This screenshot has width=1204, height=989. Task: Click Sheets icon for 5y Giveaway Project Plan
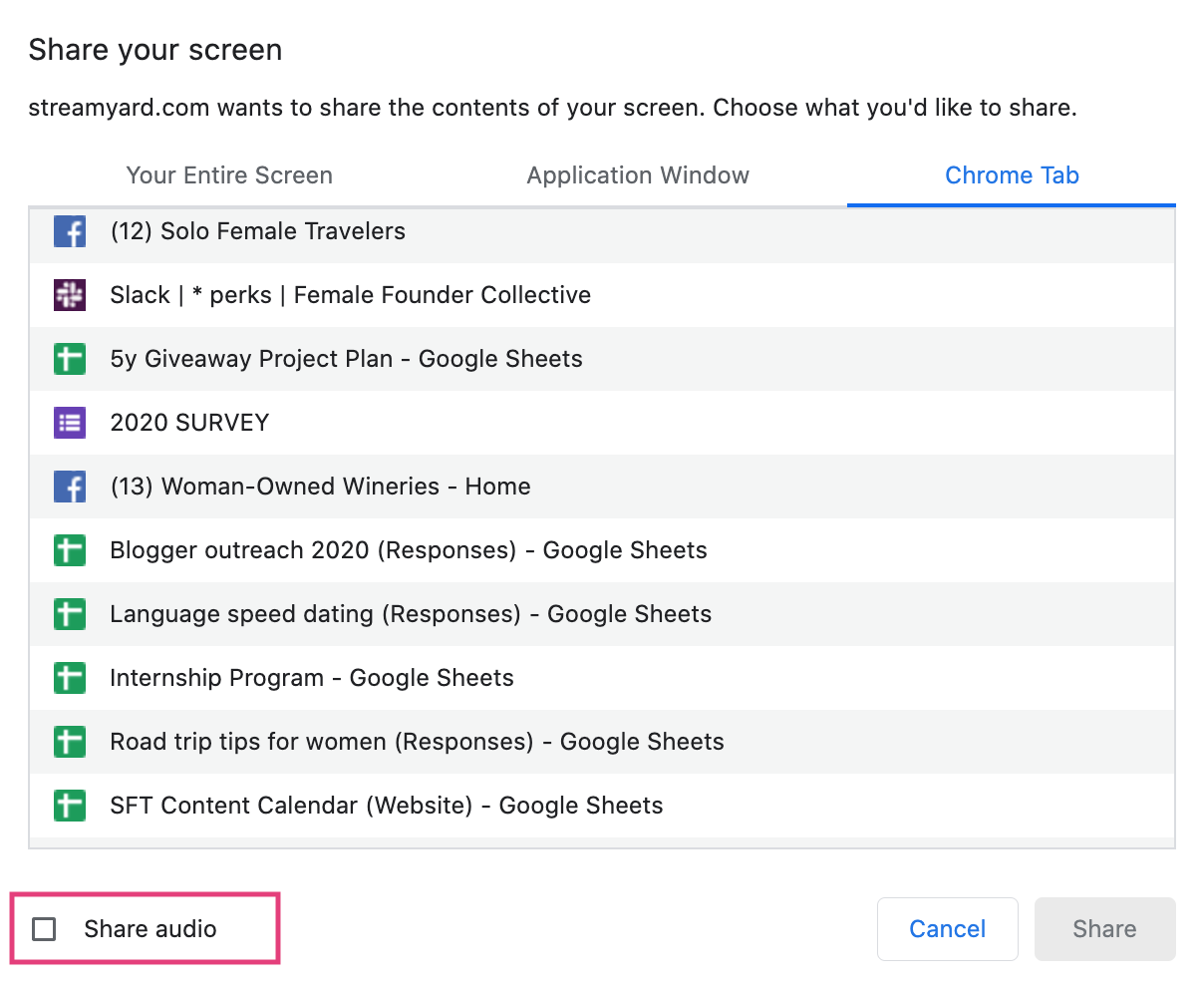click(x=70, y=359)
